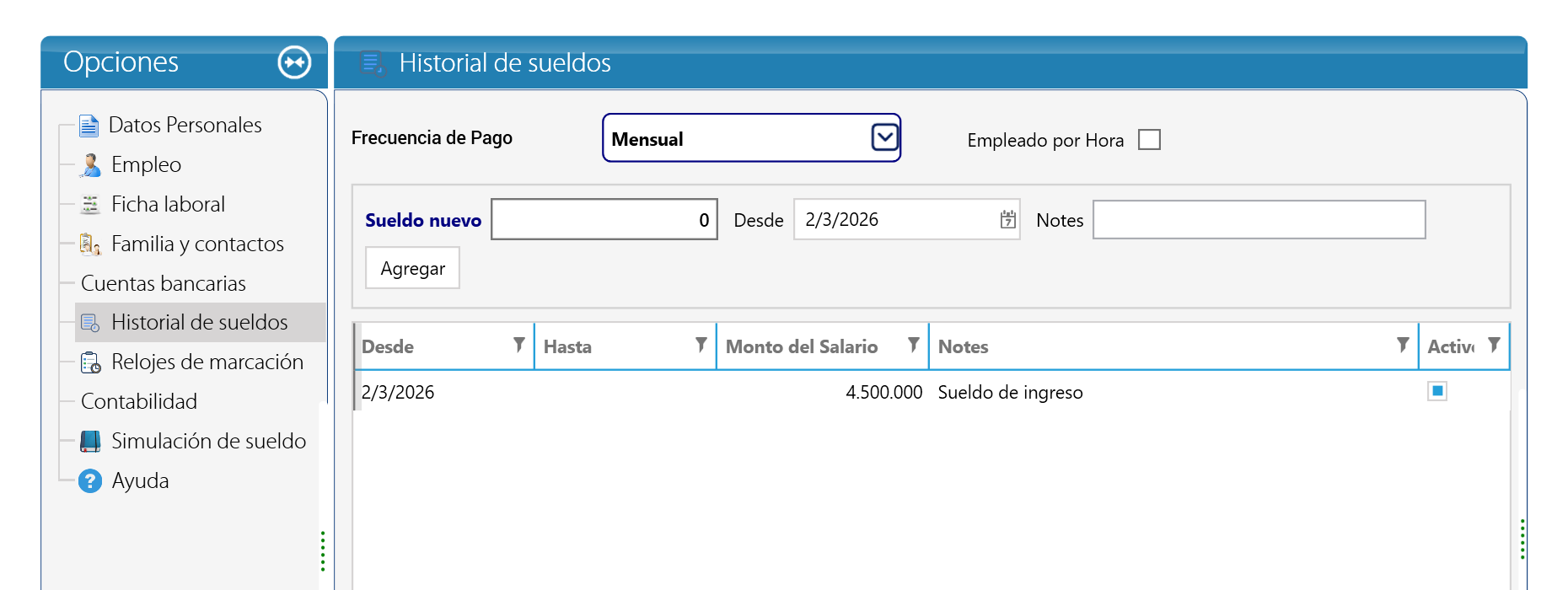Click the Ayuda question mark icon

pyautogui.click(x=90, y=480)
